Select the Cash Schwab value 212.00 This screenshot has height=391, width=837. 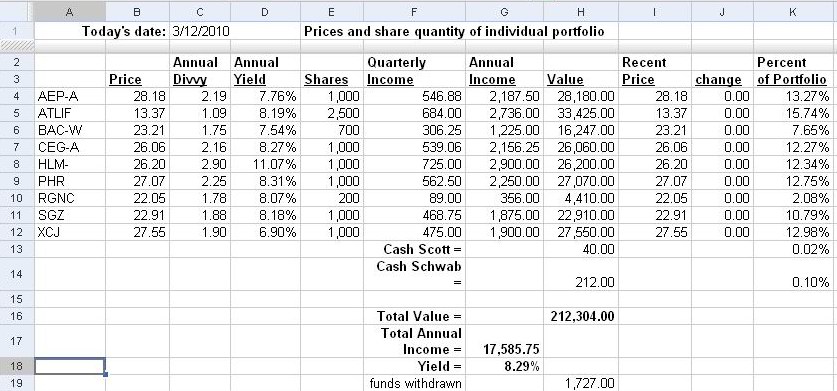click(581, 274)
